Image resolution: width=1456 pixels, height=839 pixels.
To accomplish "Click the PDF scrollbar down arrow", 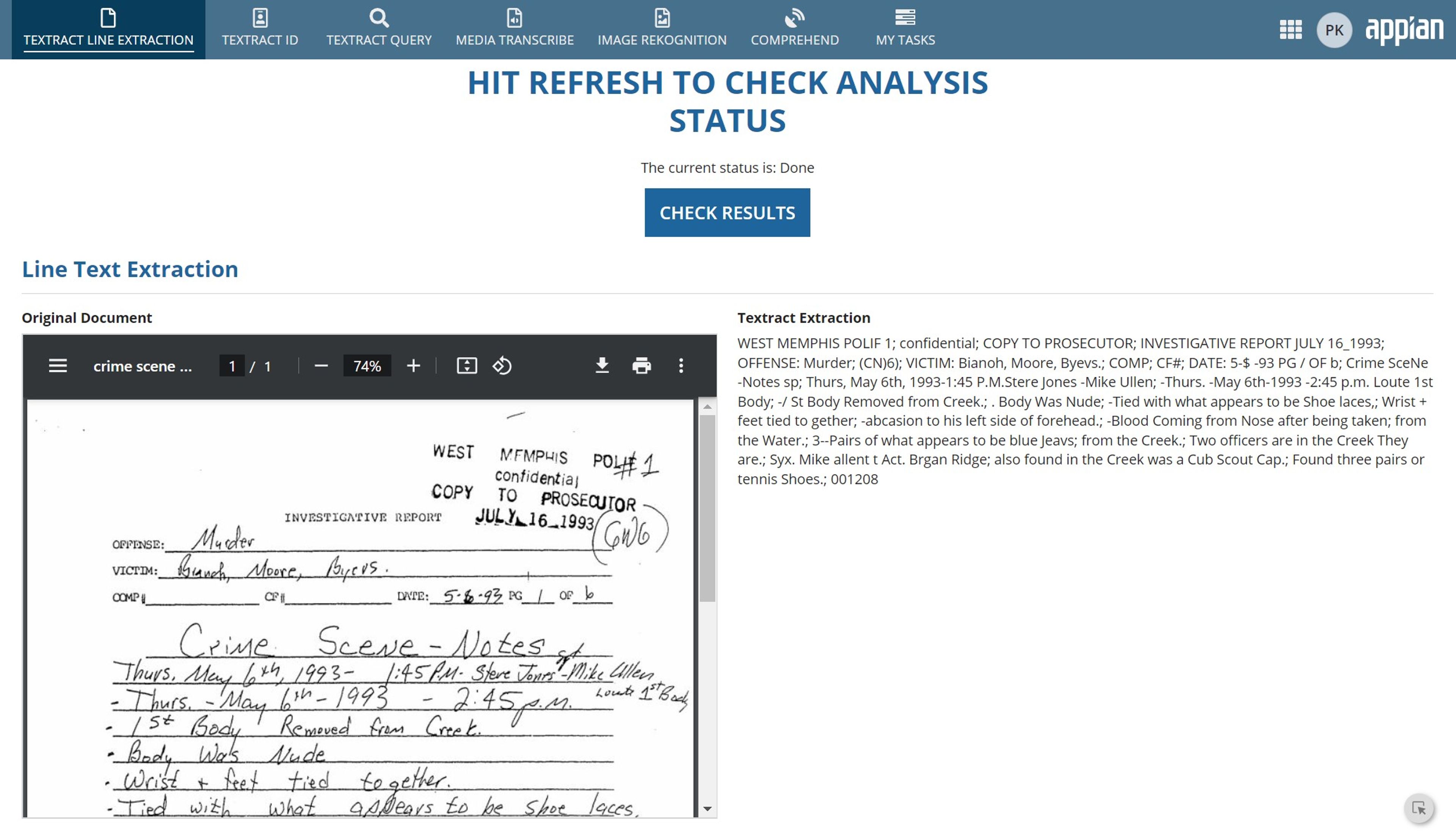I will [707, 809].
